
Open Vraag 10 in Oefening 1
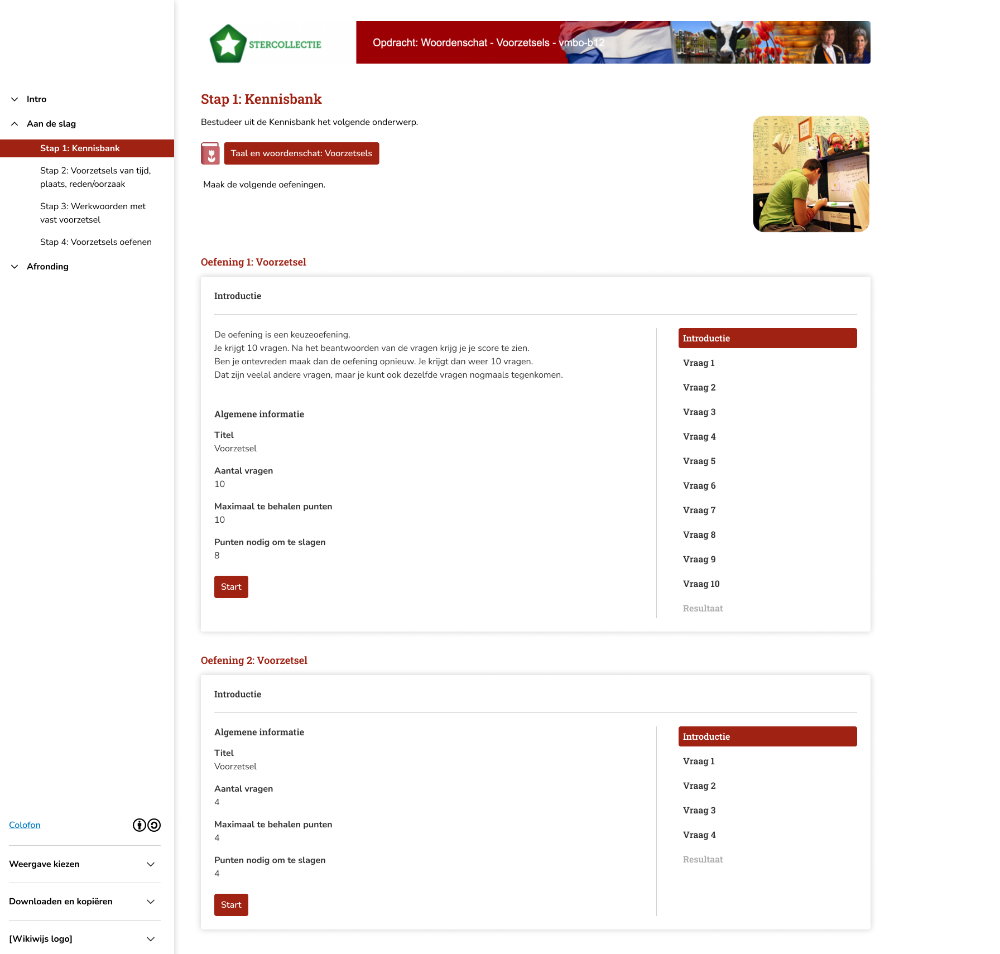coord(700,583)
